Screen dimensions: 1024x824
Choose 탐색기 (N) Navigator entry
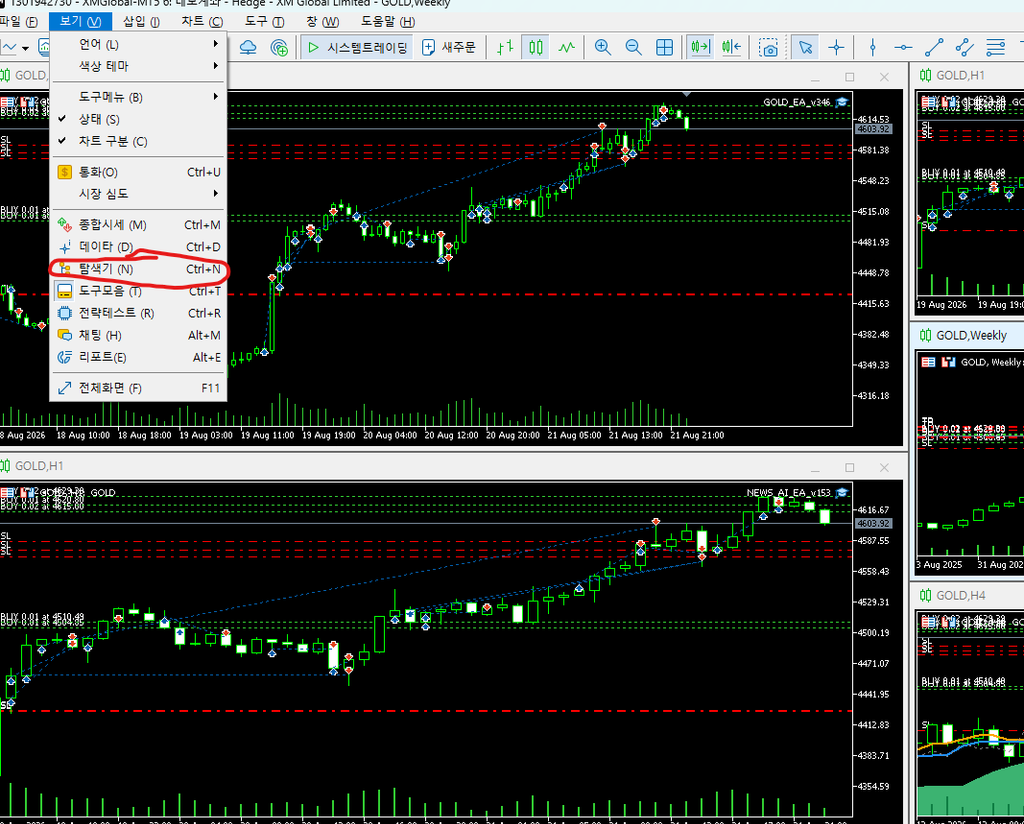pyautogui.click(x=138, y=269)
